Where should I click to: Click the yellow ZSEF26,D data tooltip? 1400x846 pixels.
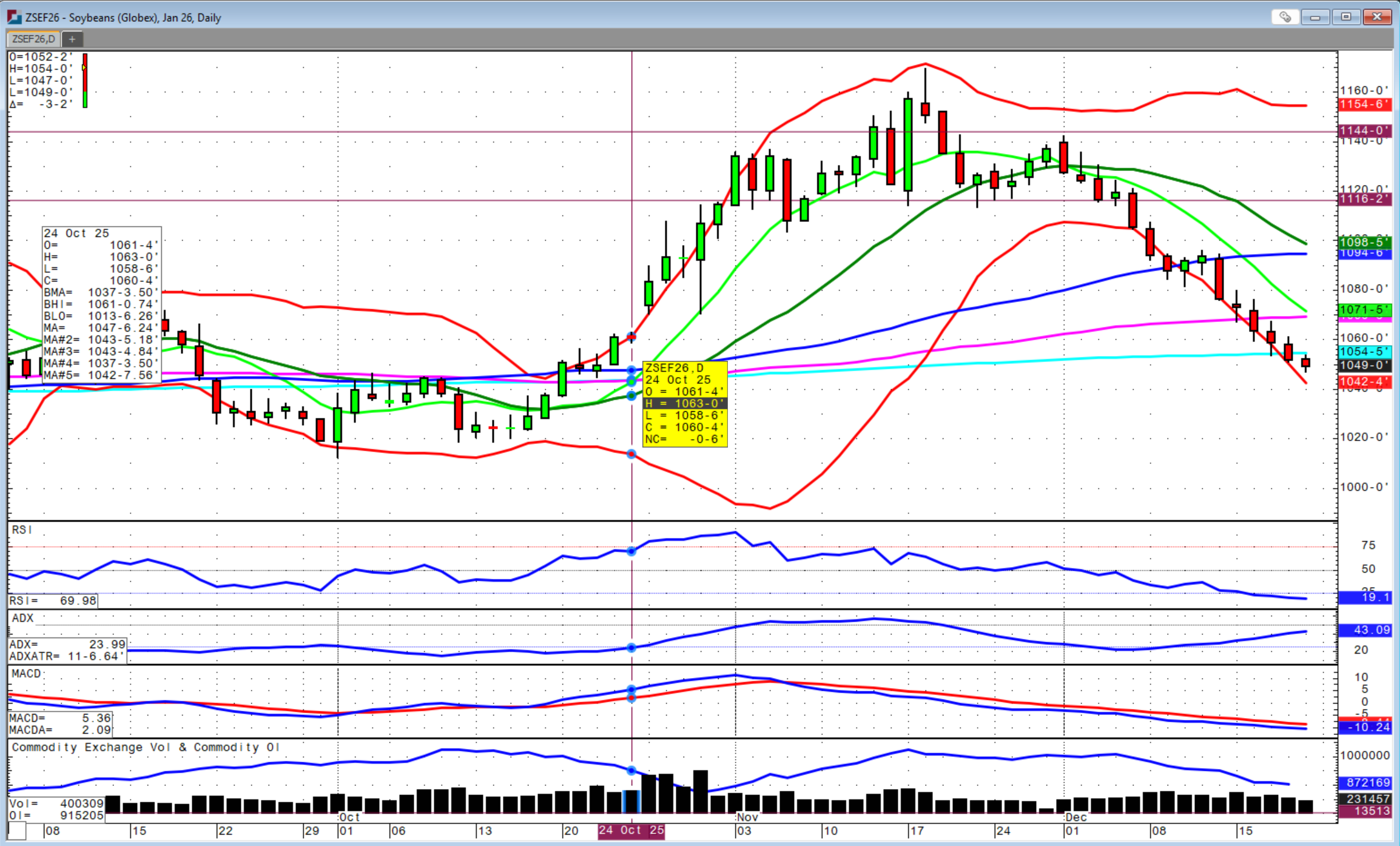685,404
